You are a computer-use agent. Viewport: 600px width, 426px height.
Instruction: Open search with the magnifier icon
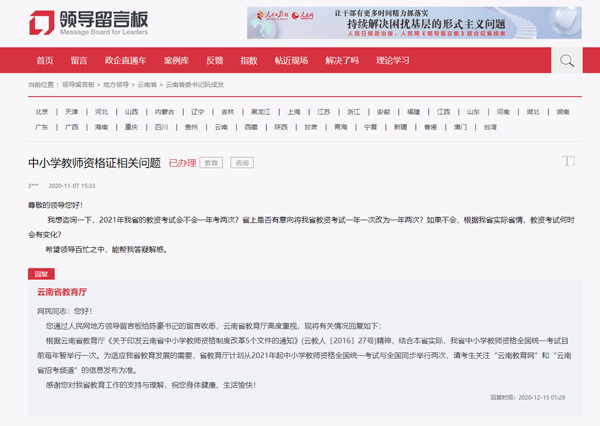pyautogui.click(x=567, y=60)
